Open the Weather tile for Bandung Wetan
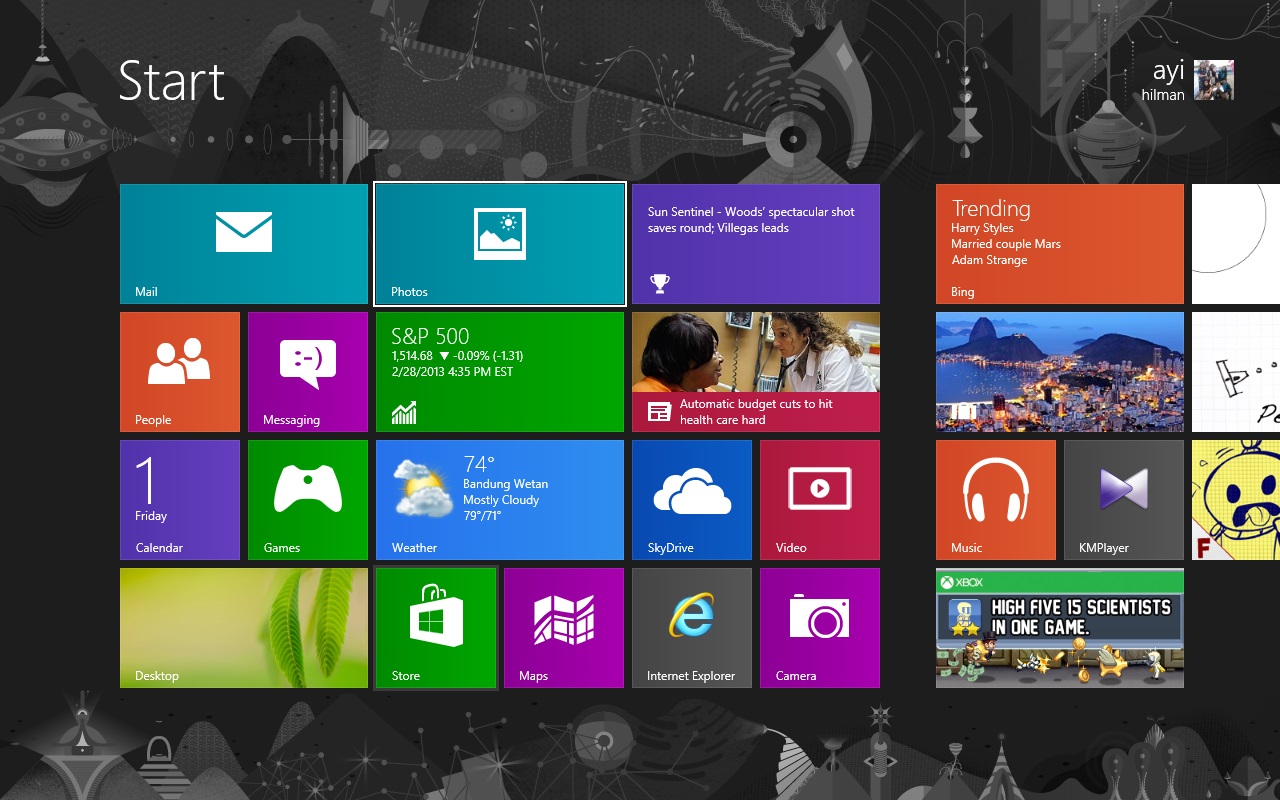This screenshot has height=800, width=1280. click(500, 500)
